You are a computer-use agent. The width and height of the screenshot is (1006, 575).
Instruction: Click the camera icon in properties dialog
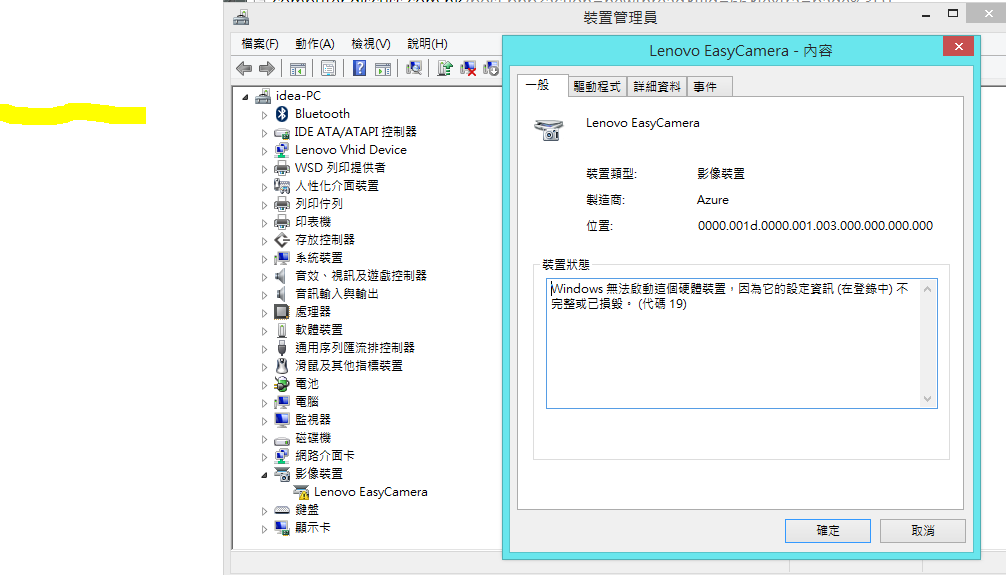coord(549,130)
